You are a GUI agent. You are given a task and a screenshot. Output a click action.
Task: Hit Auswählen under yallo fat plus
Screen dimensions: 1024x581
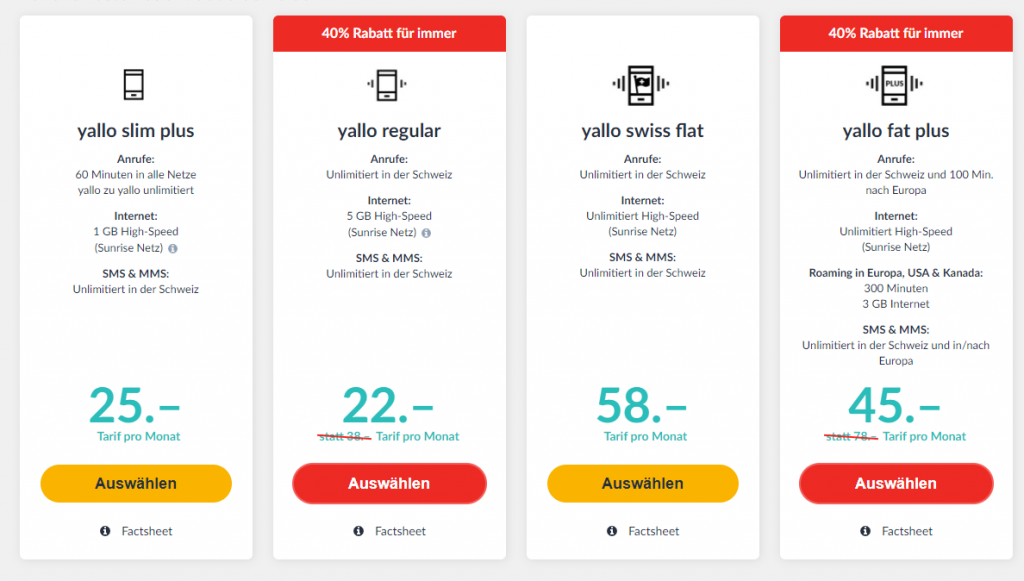coord(896,484)
